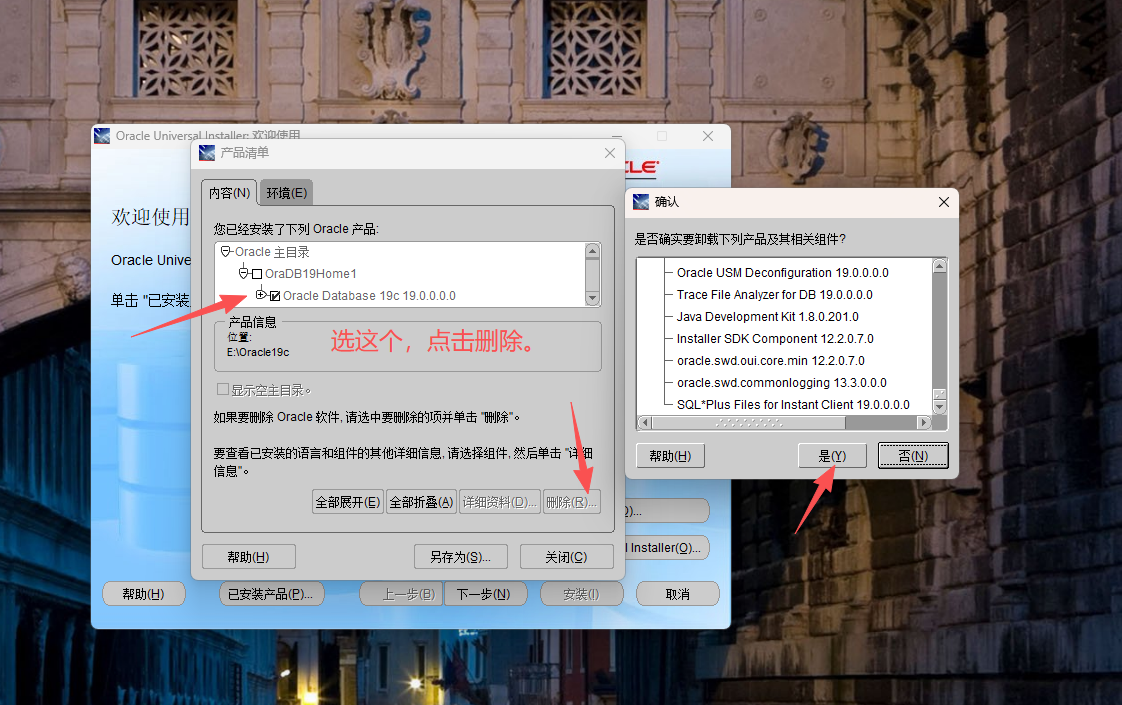Collapse the OraDB19Home1 tree node

pyautogui.click(x=244, y=273)
